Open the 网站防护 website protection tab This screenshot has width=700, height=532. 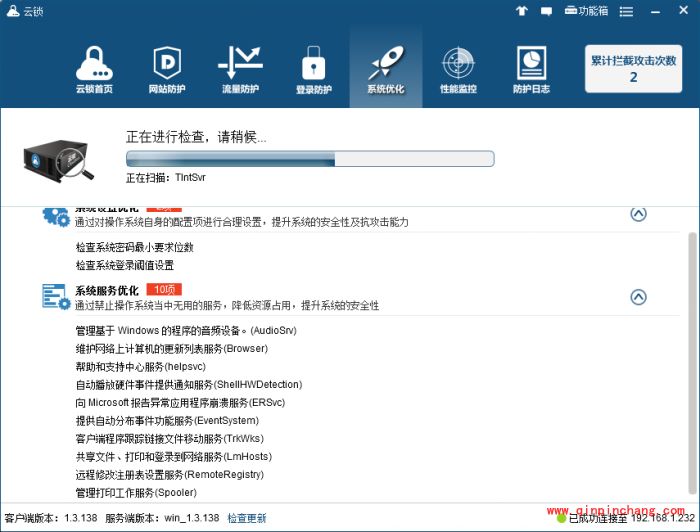(167, 70)
